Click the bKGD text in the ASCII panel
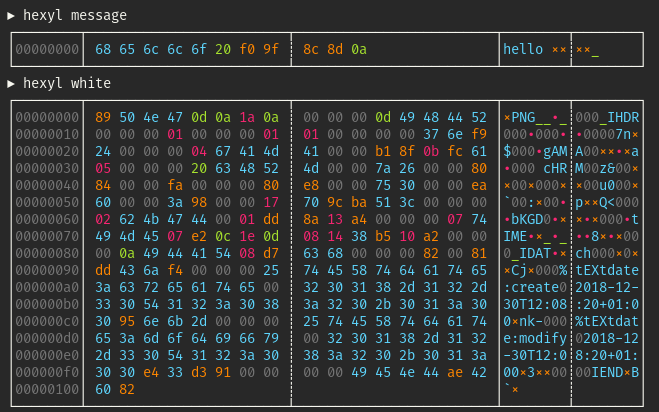The image size is (659, 412). click(x=527, y=219)
